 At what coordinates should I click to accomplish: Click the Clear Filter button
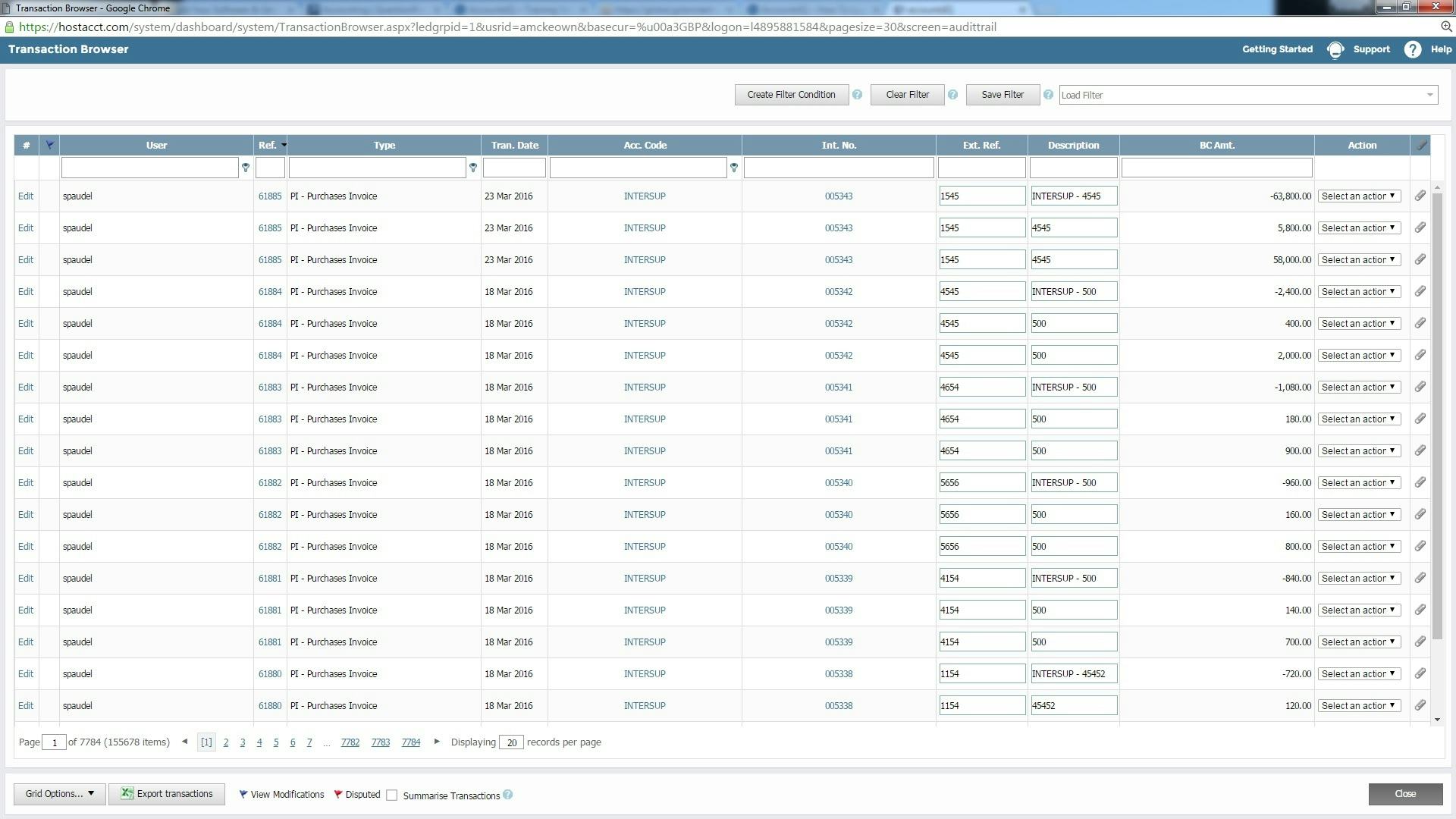pos(907,95)
